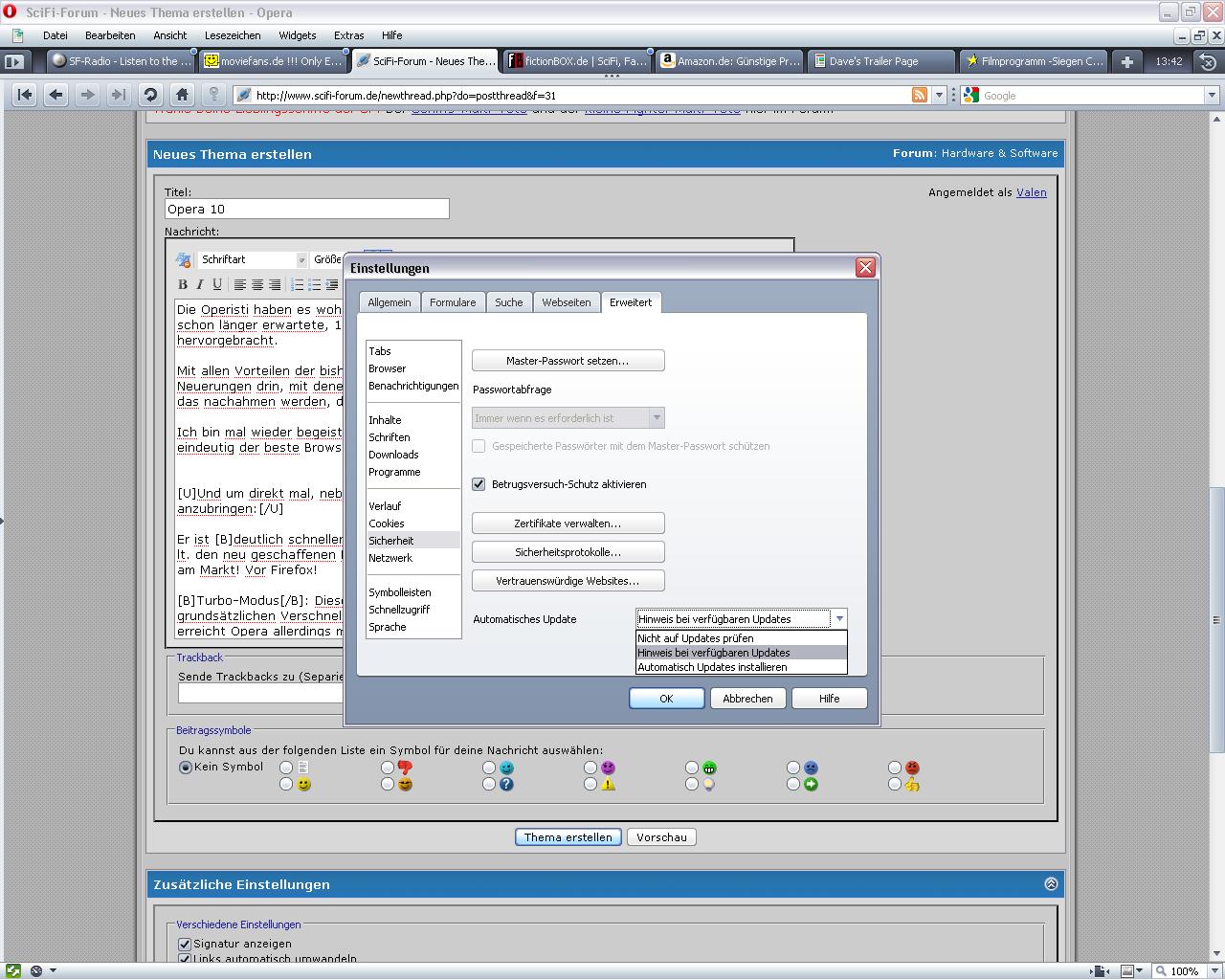Click the RSS feed icon in address bar
Viewport: 1225px width, 980px height.
tap(919, 95)
